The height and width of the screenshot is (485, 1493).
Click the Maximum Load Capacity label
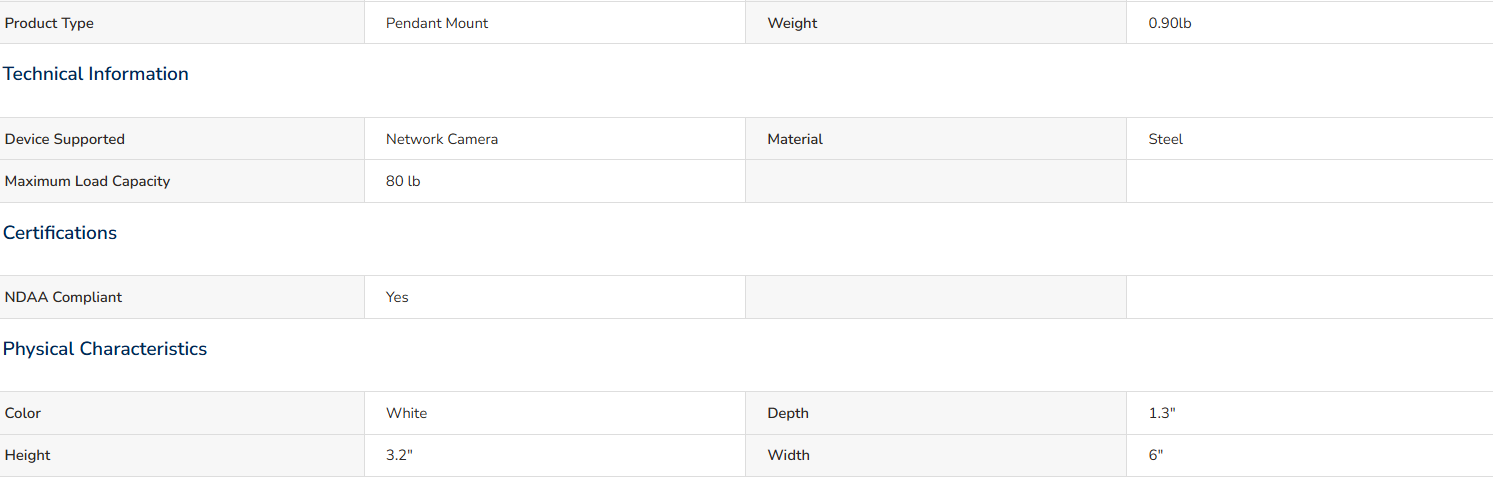(88, 181)
